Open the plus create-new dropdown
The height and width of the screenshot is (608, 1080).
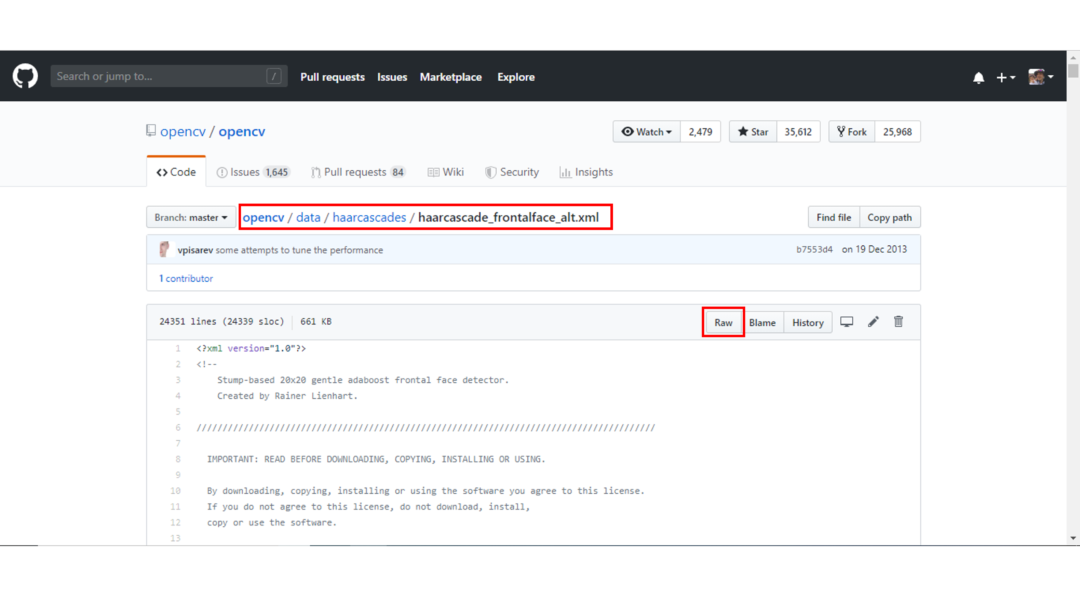pyautogui.click(x=1005, y=77)
